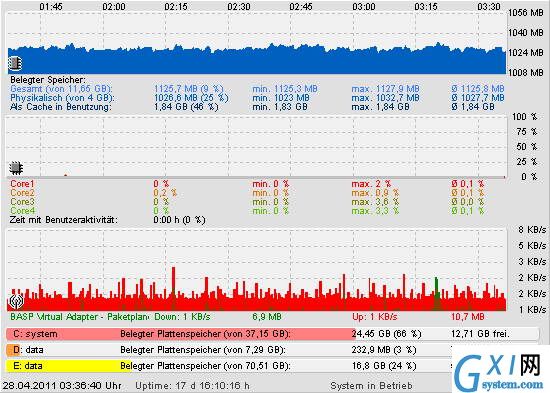550x393 pixels.
Task: Click the '6,9 MB' downloaded total
Action: click(267, 317)
